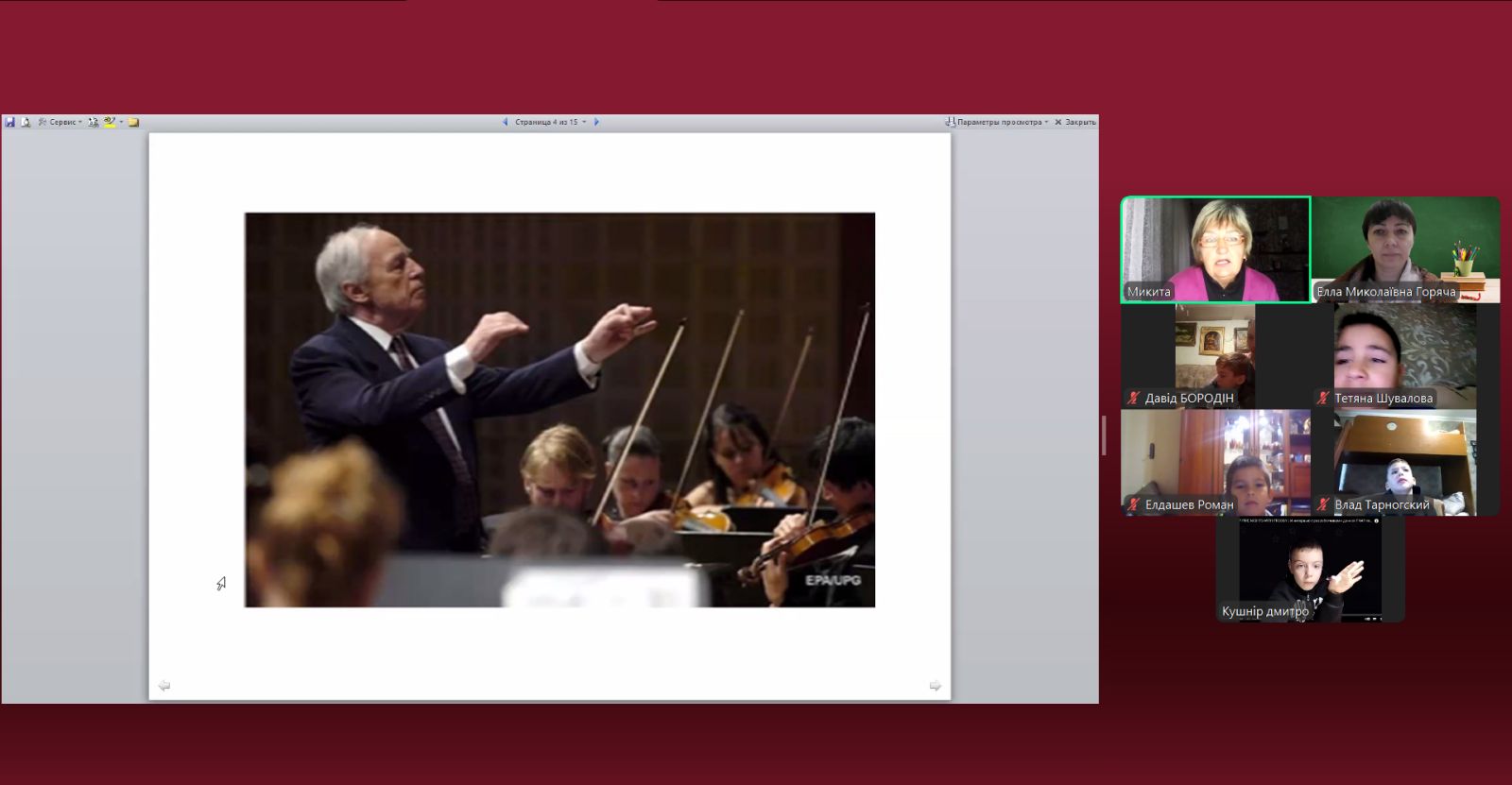Viewport: 1512px width, 785px height.
Task: Open the Страница 4 из 15 page dropdown
Action: point(550,122)
